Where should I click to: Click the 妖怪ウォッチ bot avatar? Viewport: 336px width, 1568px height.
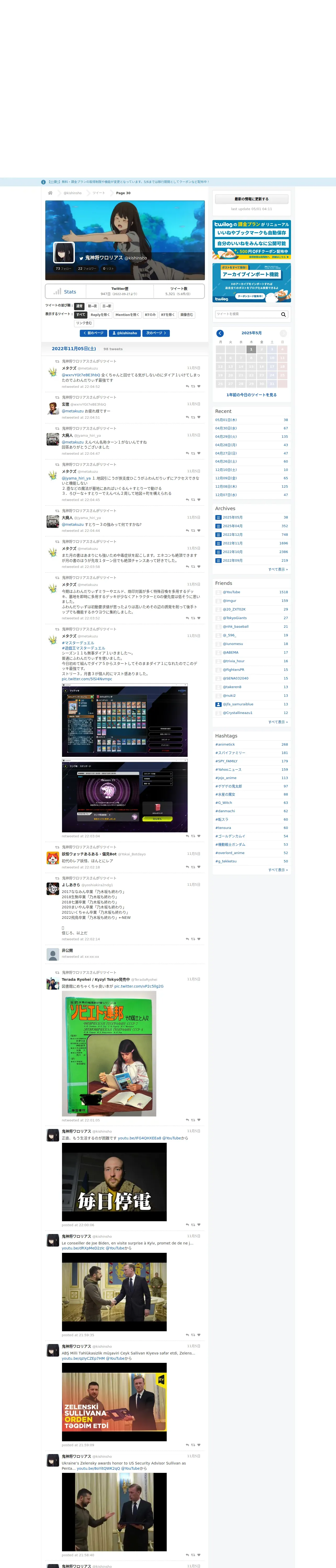tap(53, 858)
